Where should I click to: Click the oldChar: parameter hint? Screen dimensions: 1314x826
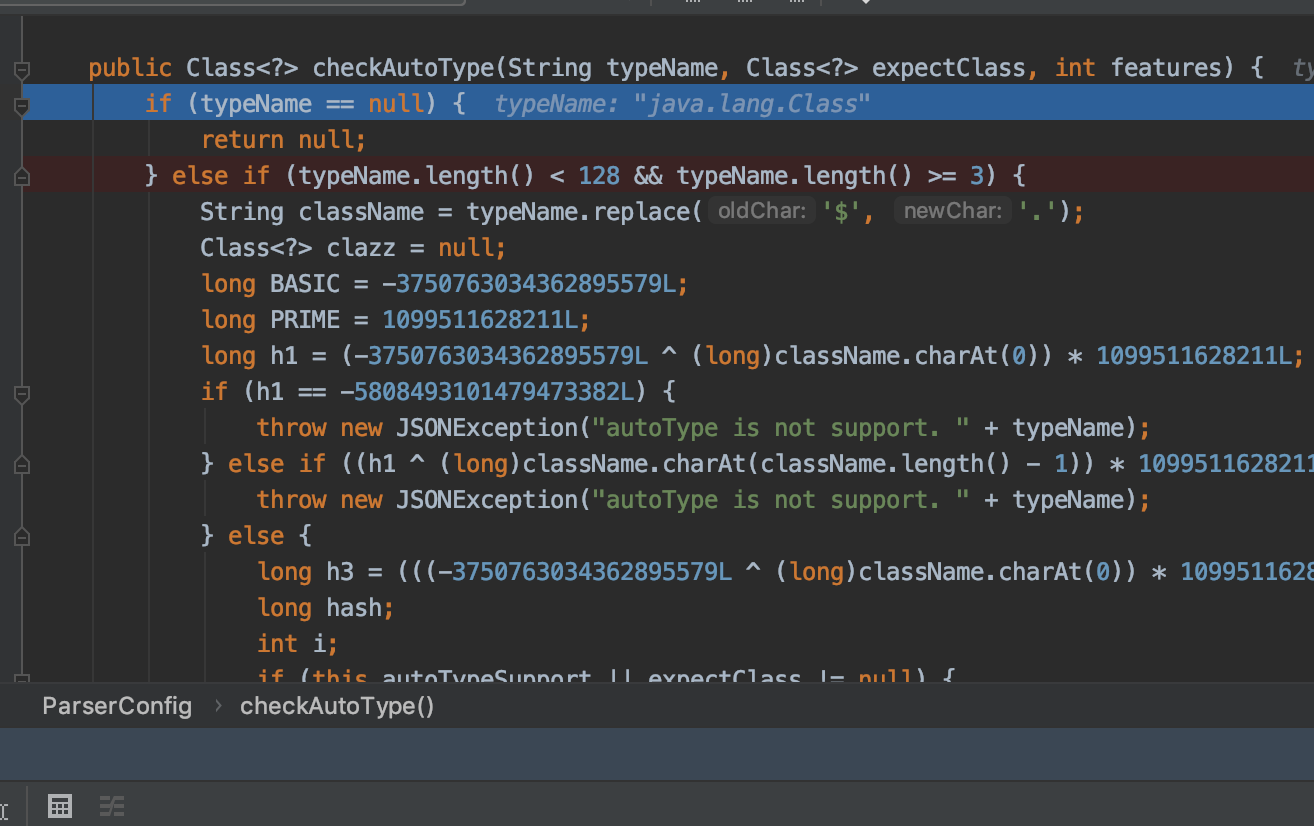click(762, 212)
